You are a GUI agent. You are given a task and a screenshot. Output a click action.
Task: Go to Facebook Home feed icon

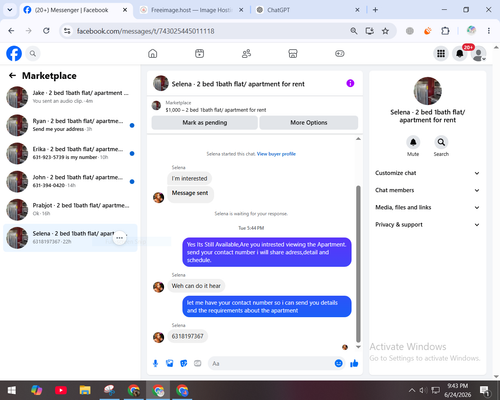tap(153, 53)
